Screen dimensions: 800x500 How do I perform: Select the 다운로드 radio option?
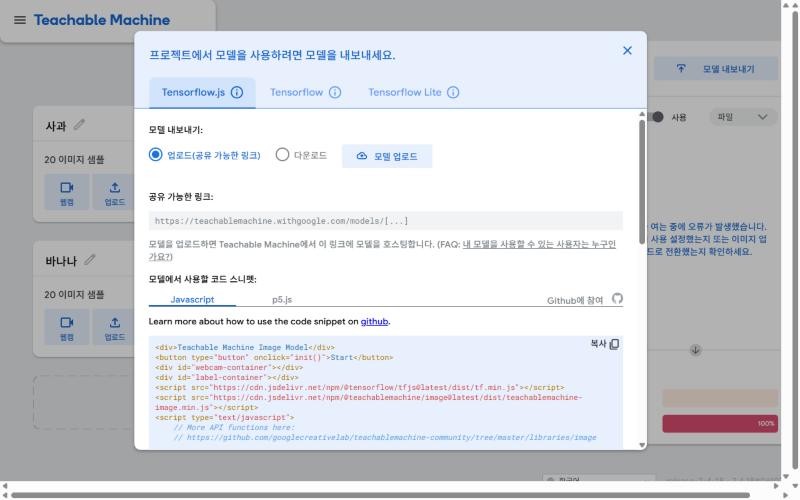coord(282,155)
